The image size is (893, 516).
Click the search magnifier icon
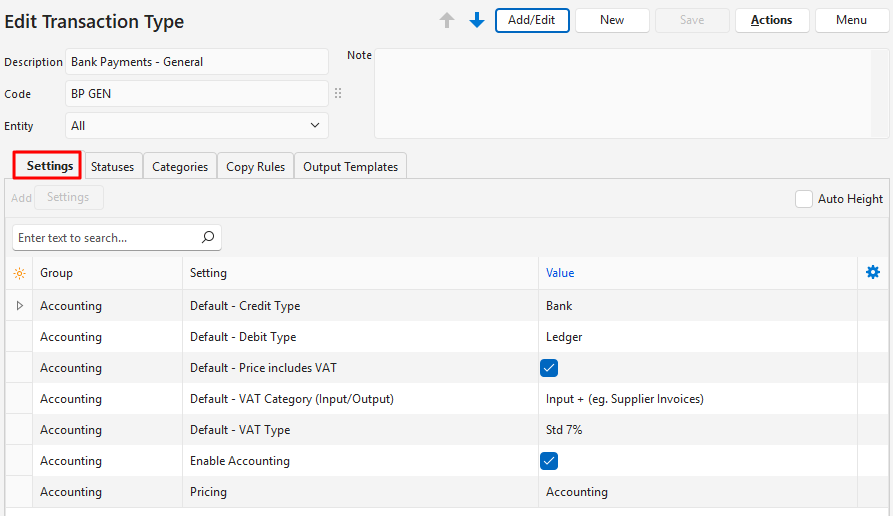pyautogui.click(x=208, y=238)
